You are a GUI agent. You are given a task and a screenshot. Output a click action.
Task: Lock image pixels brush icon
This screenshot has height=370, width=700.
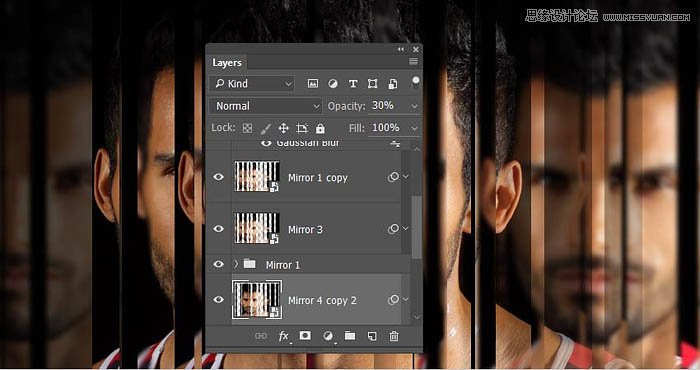(265, 129)
